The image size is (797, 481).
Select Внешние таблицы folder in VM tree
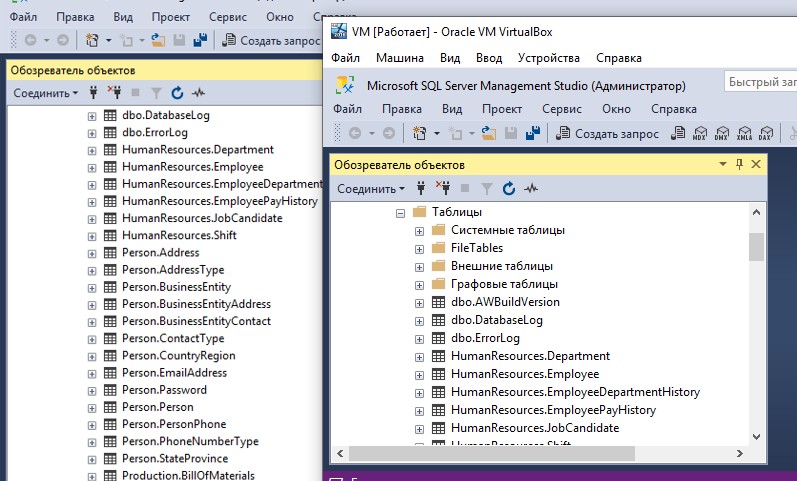point(501,265)
